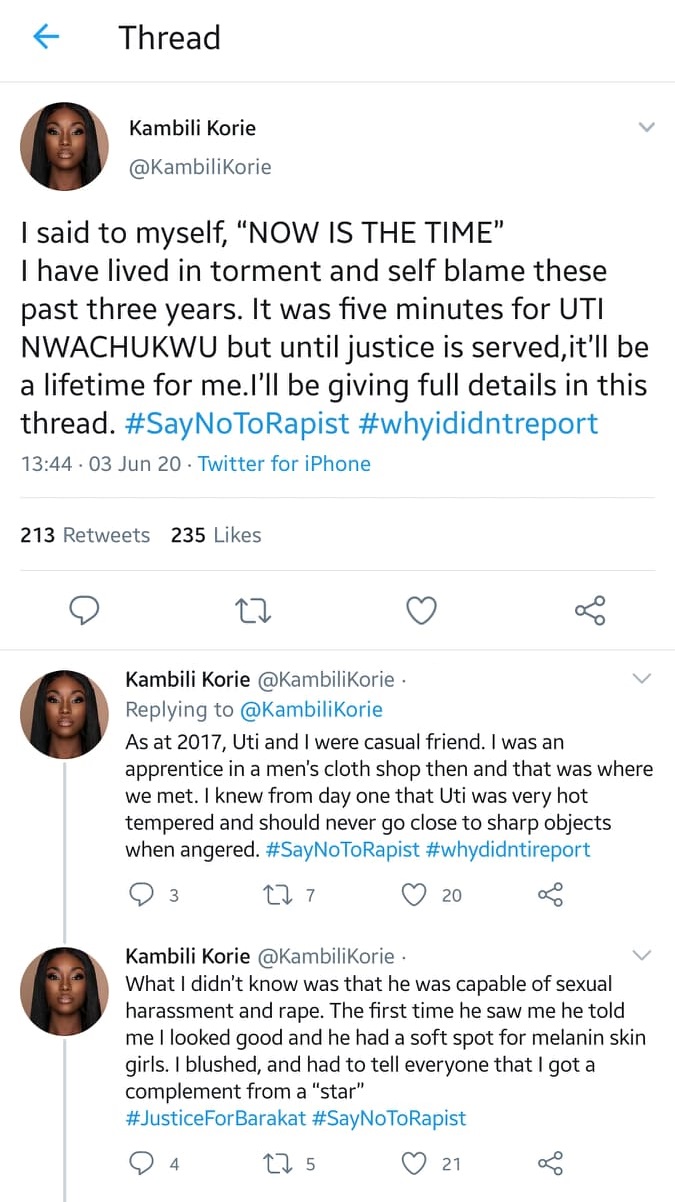Open the "Replying to @KambiliKorie" mention
Image resolution: width=675 pixels, height=1202 pixels.
311,709
